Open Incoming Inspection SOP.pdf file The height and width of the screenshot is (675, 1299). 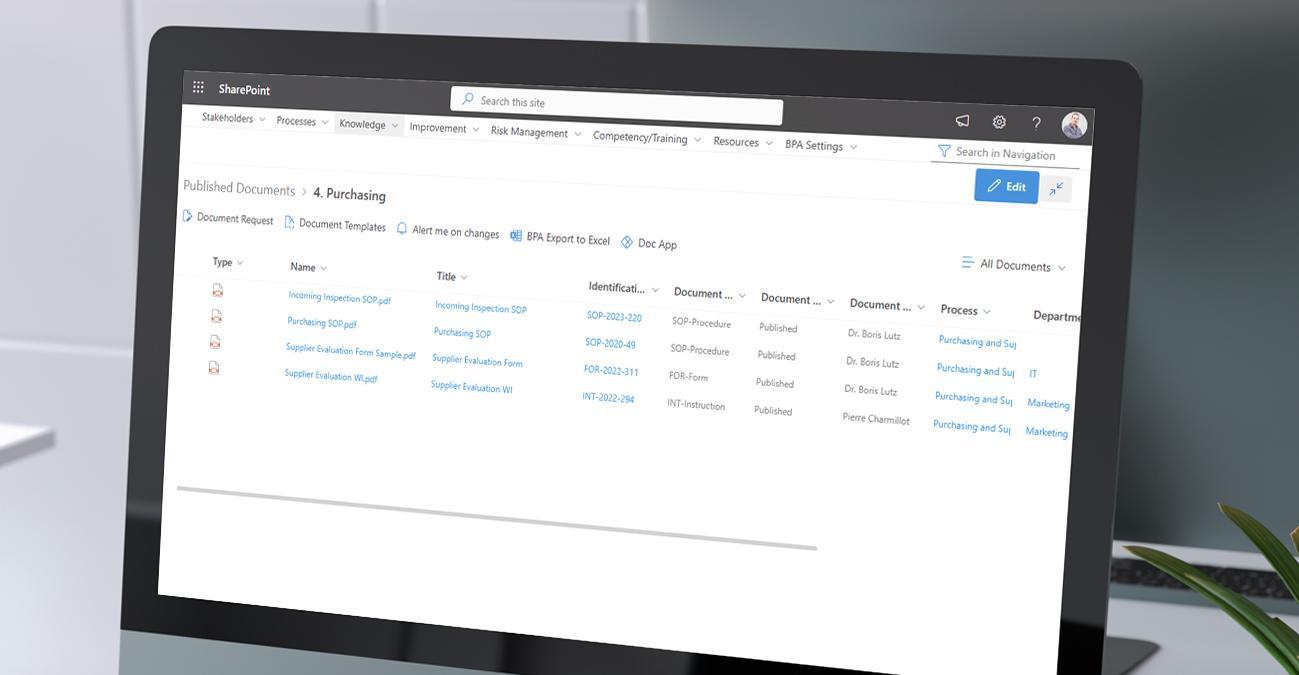click(x=340, y=298)
